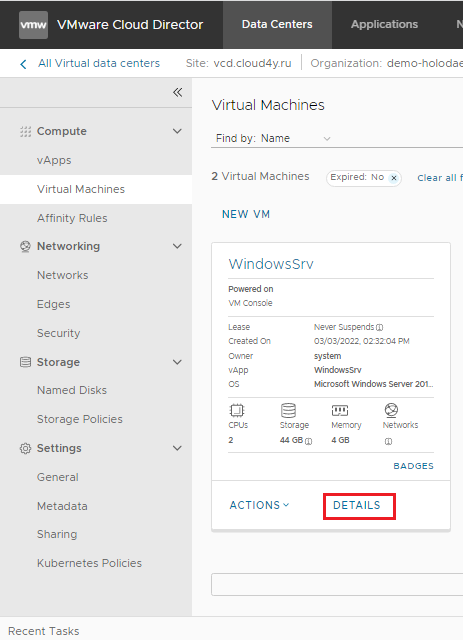463x640 pixels.
Task: Click the DETAILS button on WindowsSrv card
Action: [x=356, y=505]
